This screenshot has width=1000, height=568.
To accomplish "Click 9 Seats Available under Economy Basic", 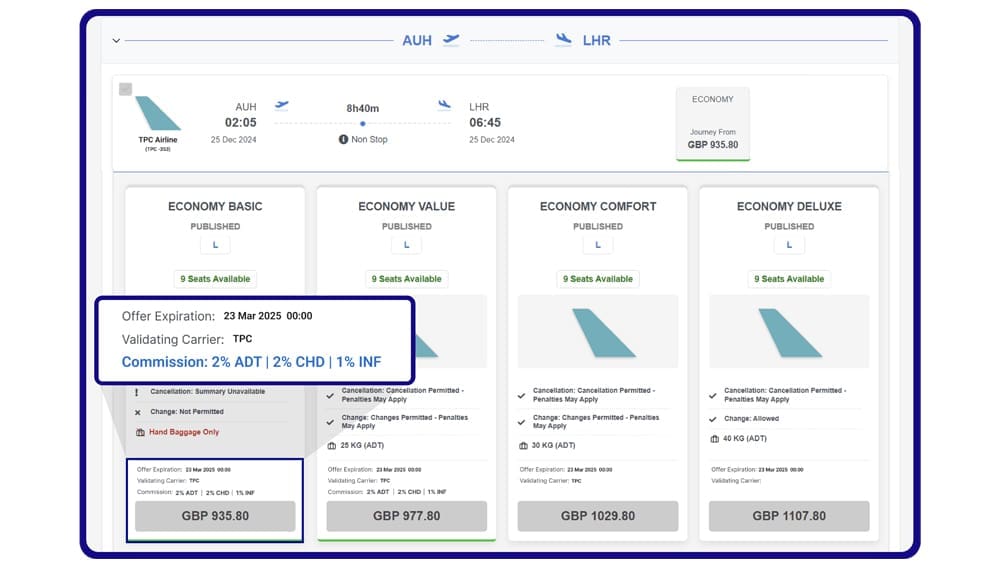I will tap(215, 279).
